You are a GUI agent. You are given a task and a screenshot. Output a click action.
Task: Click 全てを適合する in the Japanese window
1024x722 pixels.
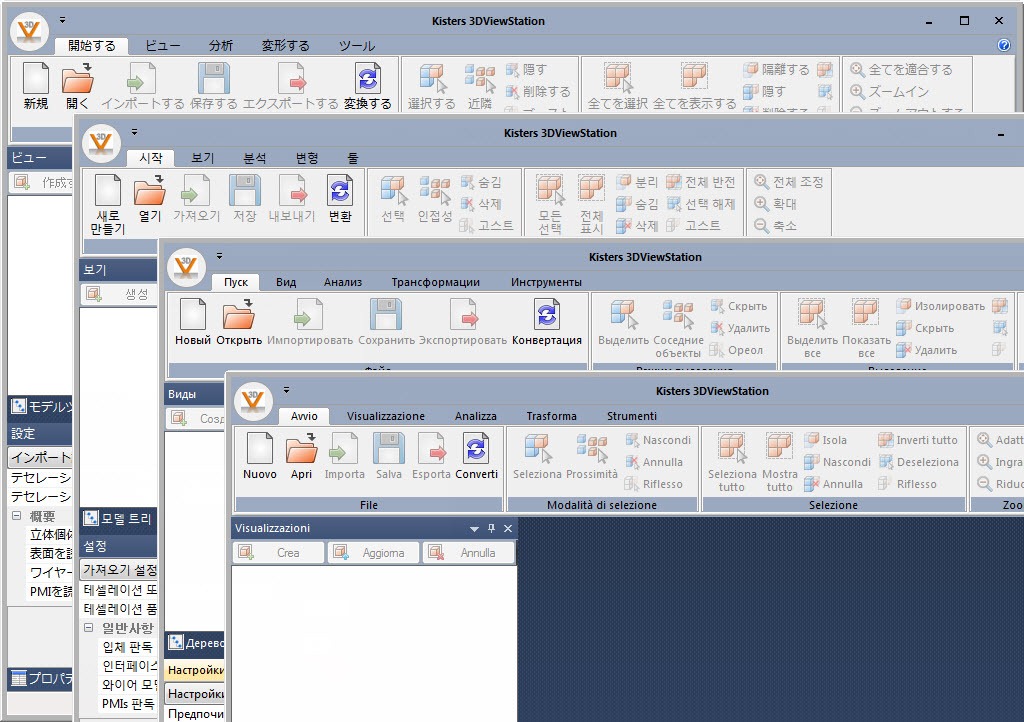coord(901,69)
